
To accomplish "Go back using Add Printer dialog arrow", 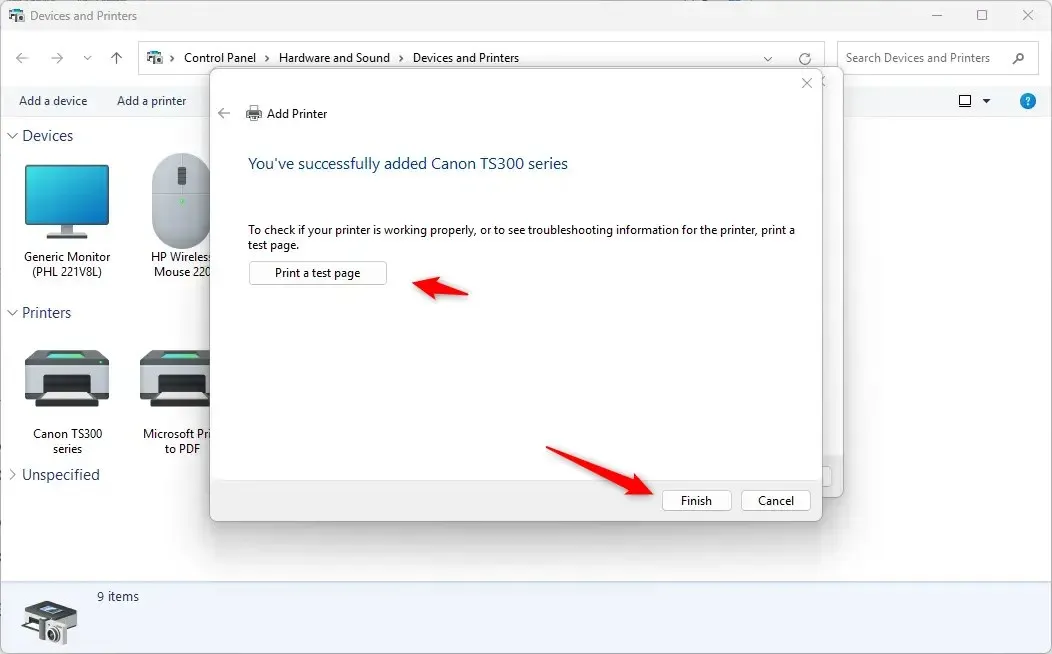I will (224, 113).
